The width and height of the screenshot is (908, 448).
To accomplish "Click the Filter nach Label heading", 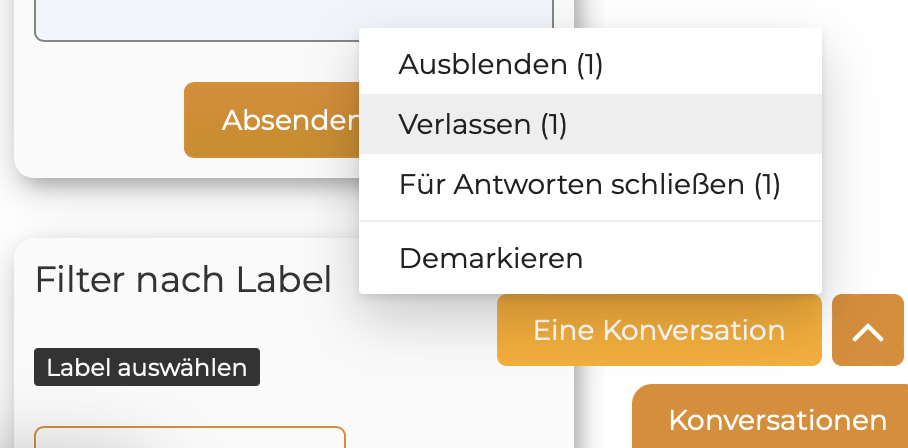I will (x=183, y=280).
